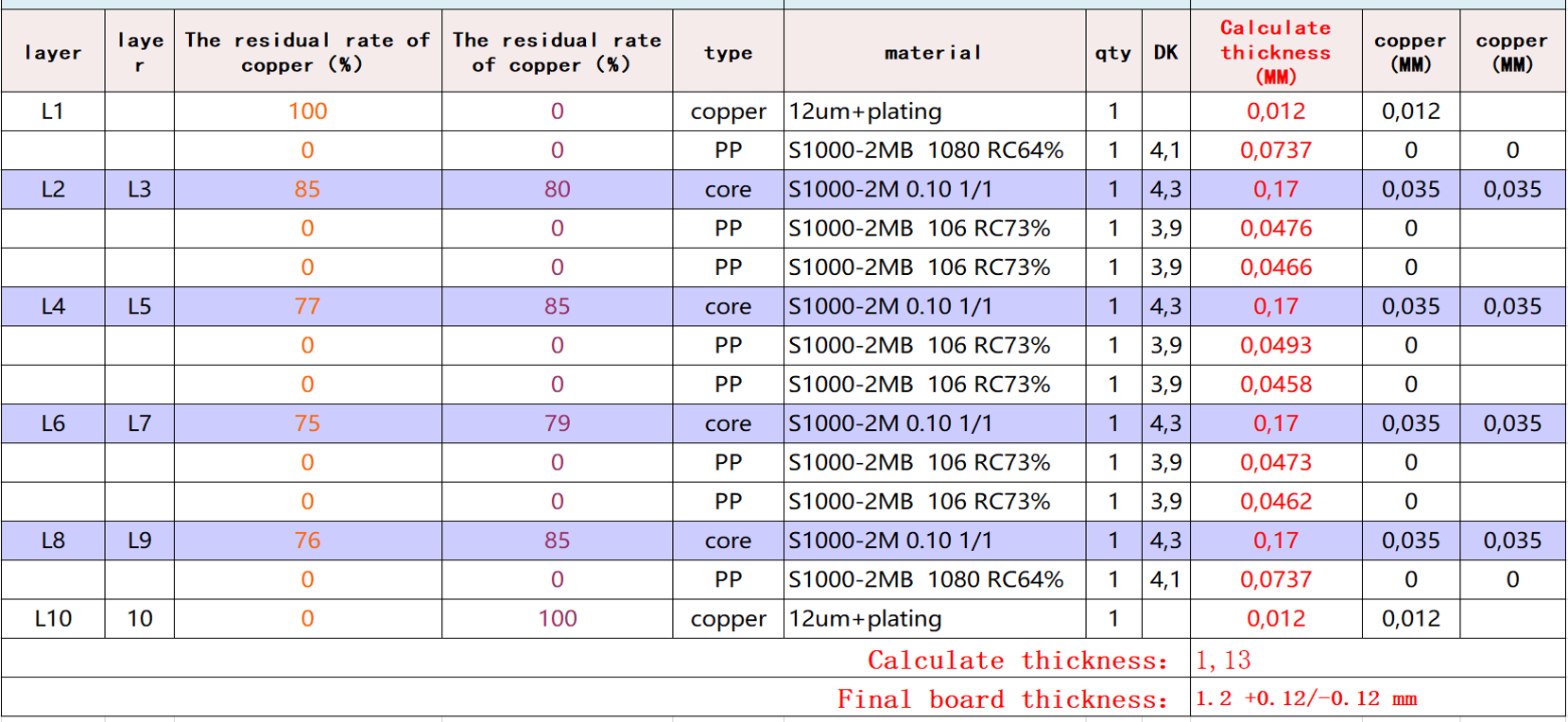Select the calculated thickness 0,0466
This screenshot has height=722, width=1568.
(x=1276, y=267)
